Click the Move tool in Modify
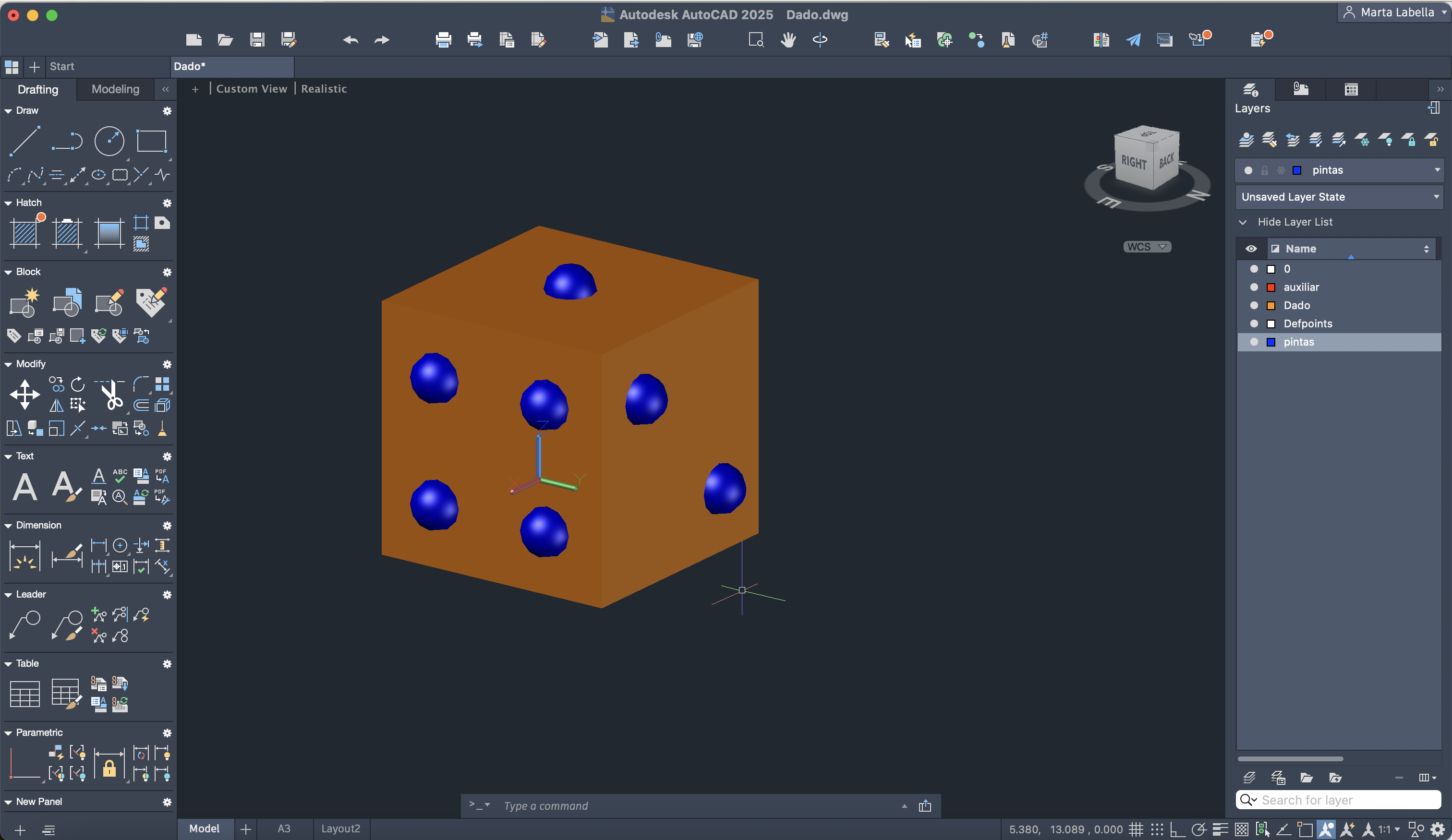This screenshot has height=840, width=1452. [25, 395]
